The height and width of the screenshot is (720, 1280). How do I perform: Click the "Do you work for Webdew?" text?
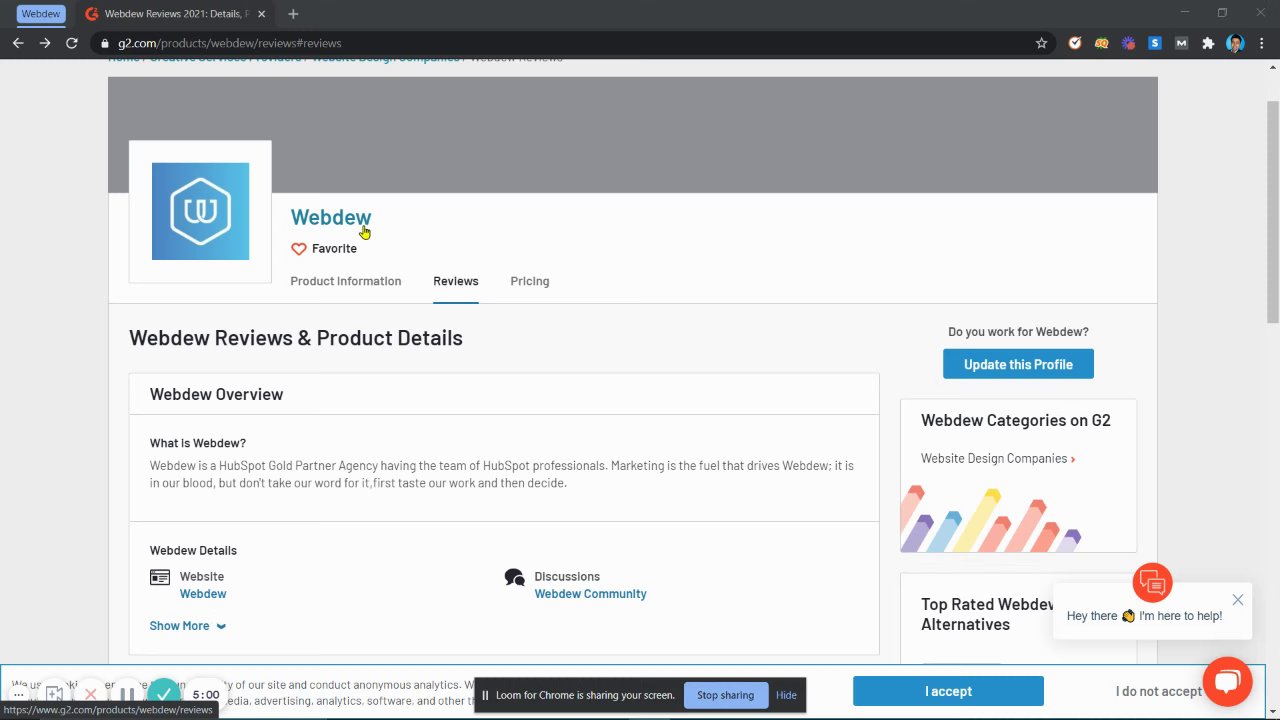click(x=1018, y=332)
